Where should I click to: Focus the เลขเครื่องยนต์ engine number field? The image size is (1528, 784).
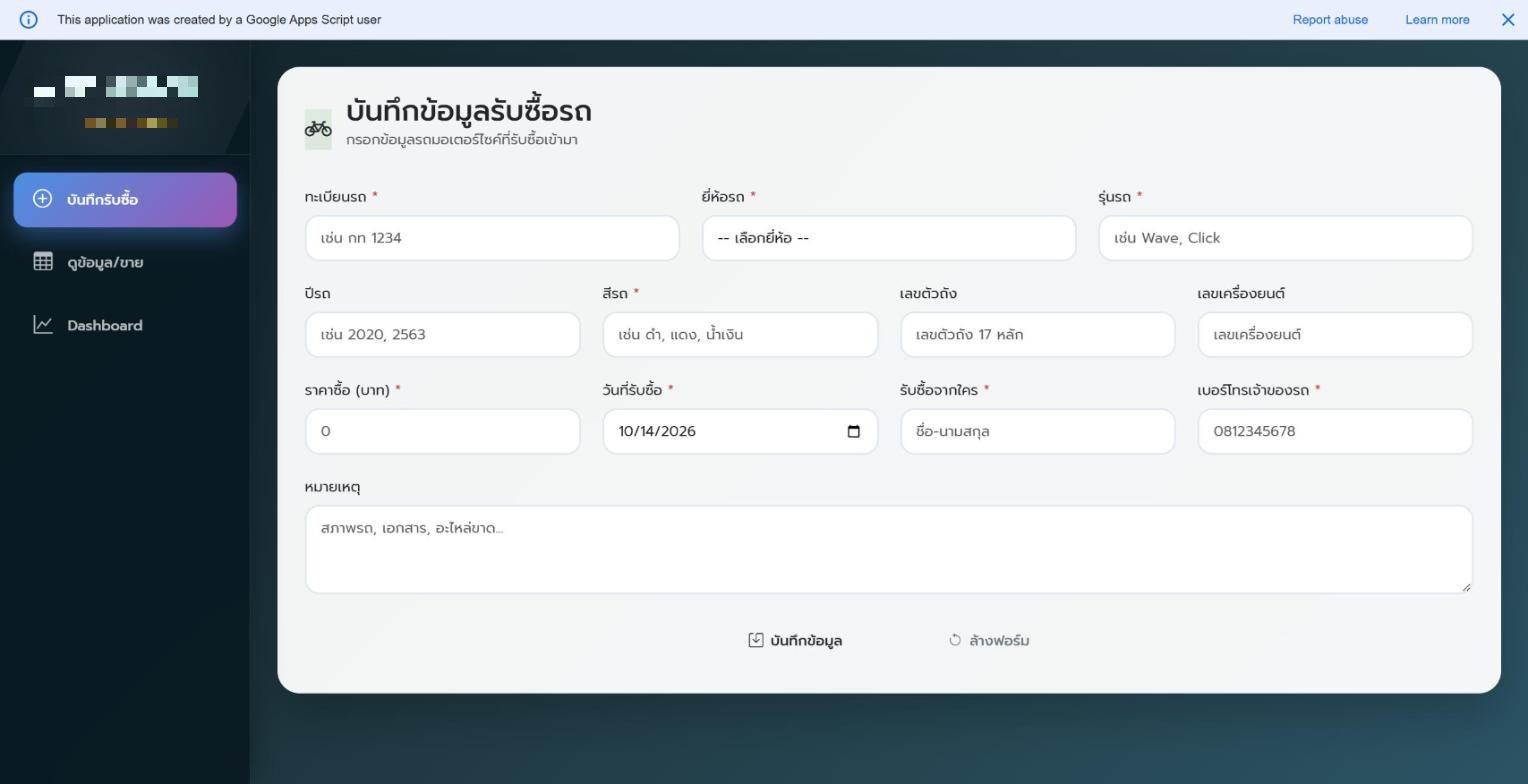pyautogui.click(x=1335, y=334)
